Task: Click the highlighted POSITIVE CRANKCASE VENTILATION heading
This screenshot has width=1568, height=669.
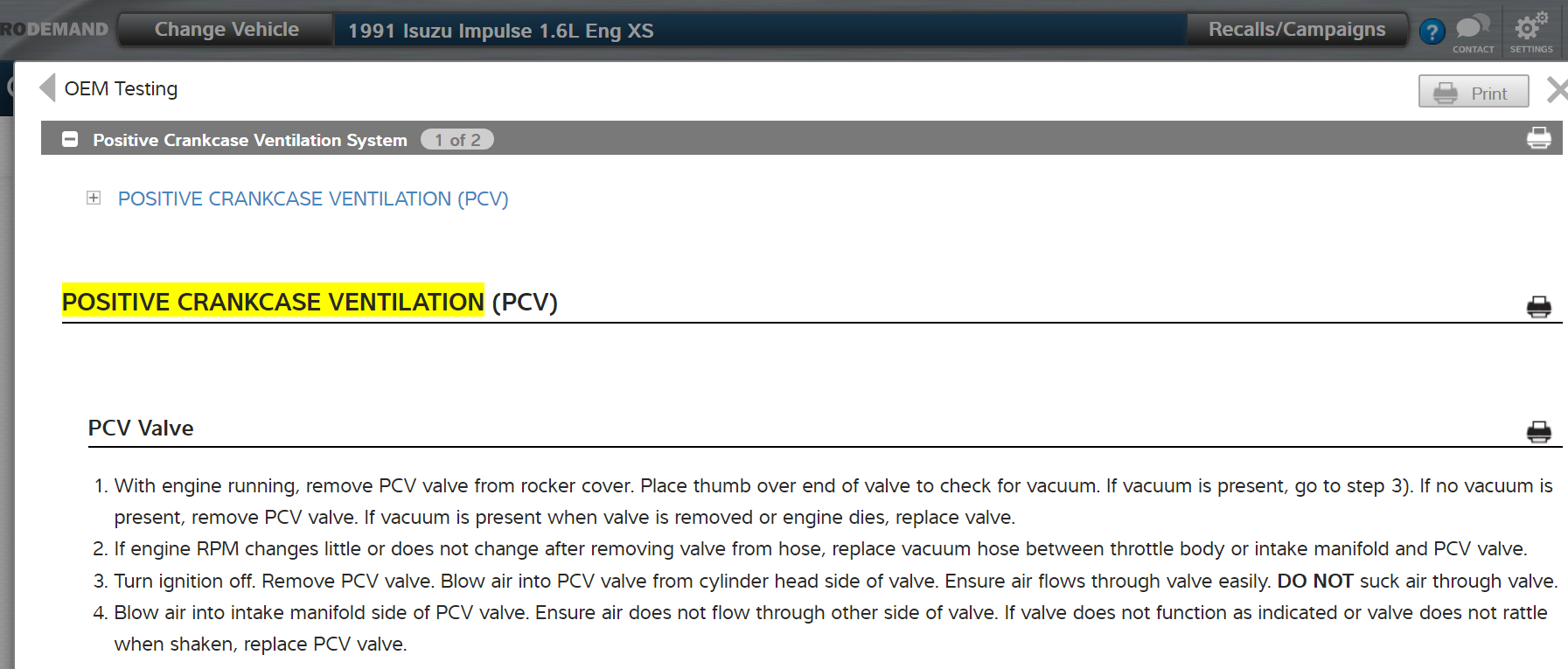Action: [273, 302]
